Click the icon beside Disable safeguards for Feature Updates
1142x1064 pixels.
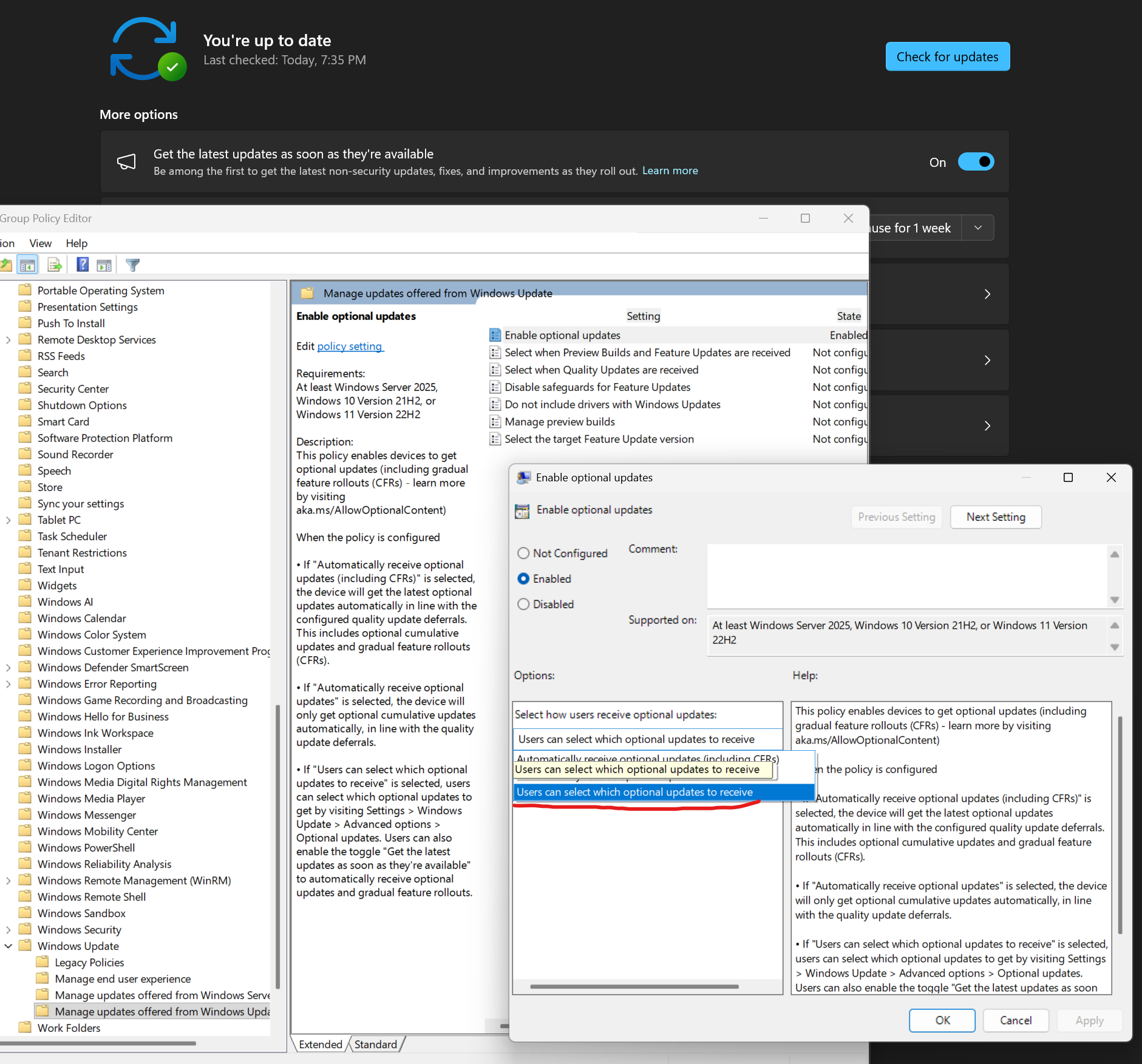click(x=495, y=387)
